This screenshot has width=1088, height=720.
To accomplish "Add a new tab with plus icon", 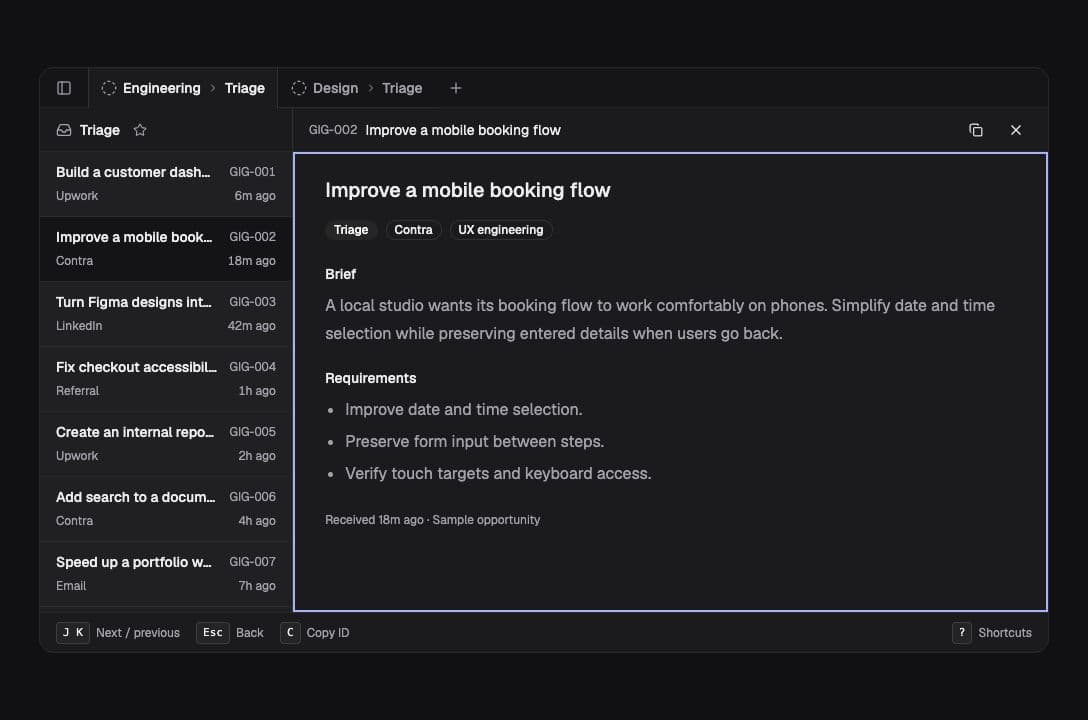I will point(456,88).
